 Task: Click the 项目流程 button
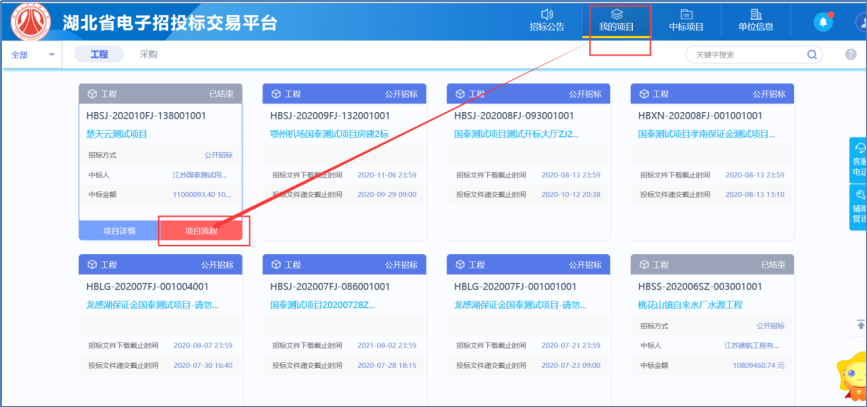pyautogui.click(x=203, y=230)
